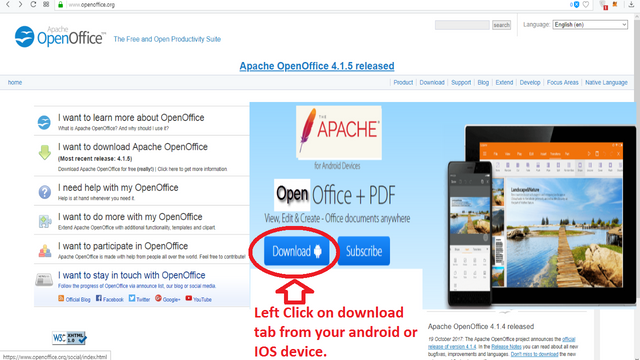Click the newspaper stay-in-touch icon
This screenshot has height=360, width=640.
[44, 280]
